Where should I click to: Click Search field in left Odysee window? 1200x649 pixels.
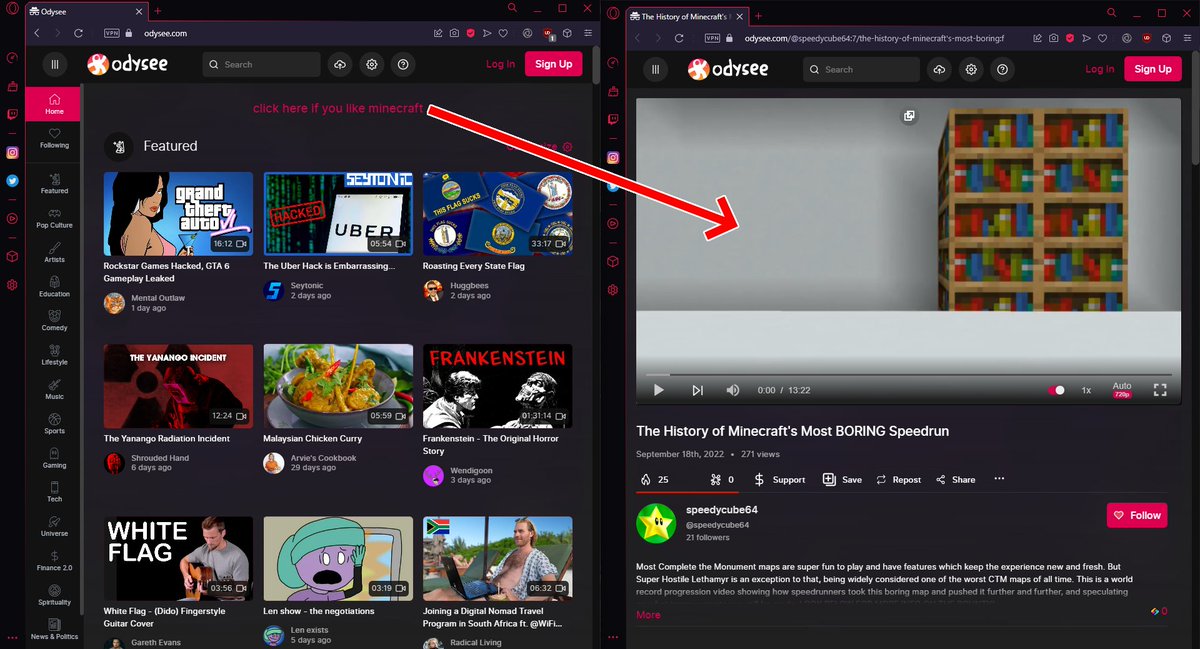coord(261,64)
